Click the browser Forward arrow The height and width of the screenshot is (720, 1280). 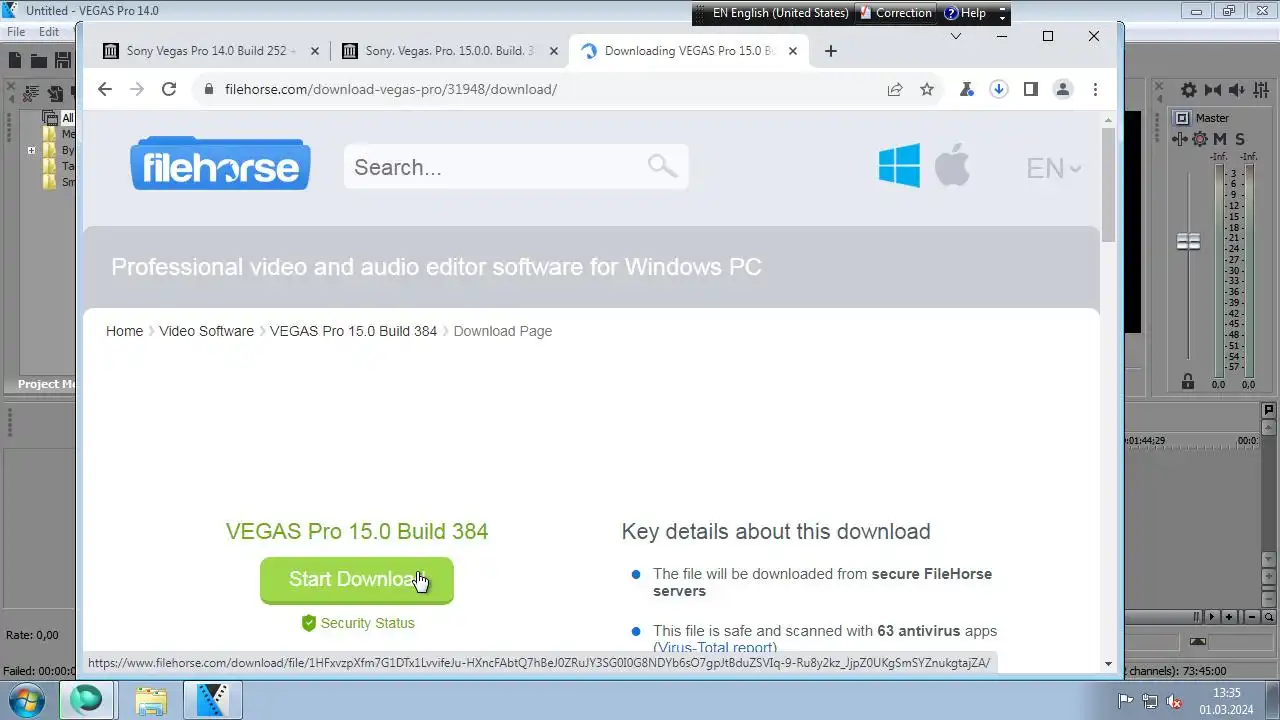coord(137,89)
